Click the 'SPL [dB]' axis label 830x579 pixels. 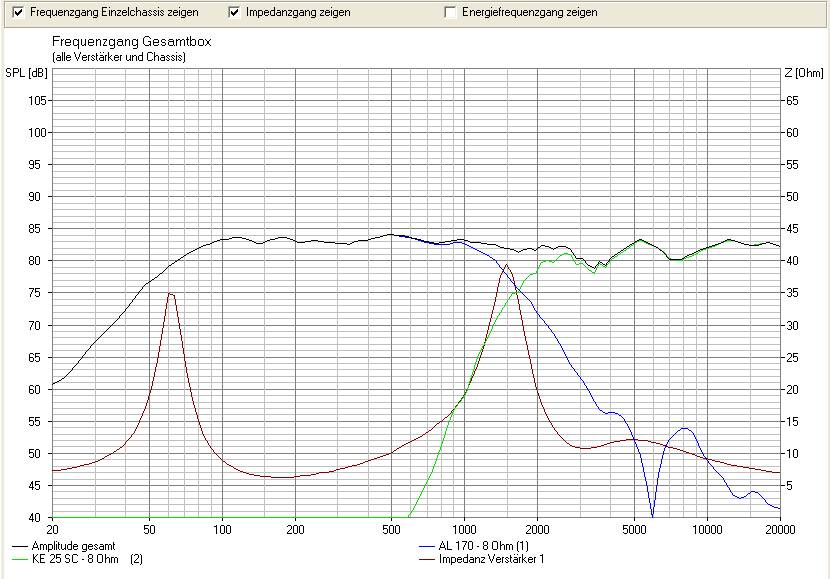click(x=26, y=73)
